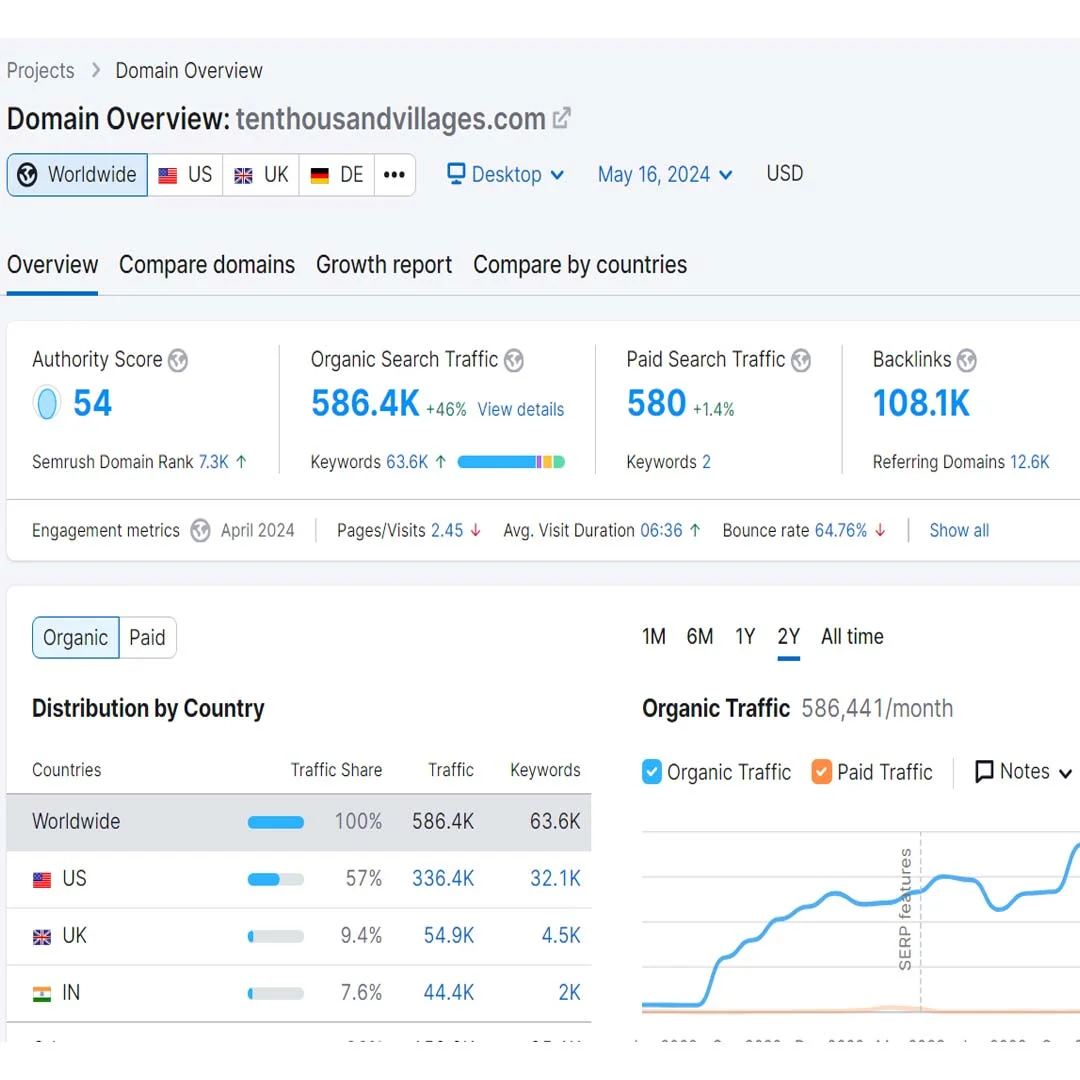This screenshot has height=1080, width=1080.
Task: Click globe icon next to Paid Search Traffic
Action: (801, 360)
